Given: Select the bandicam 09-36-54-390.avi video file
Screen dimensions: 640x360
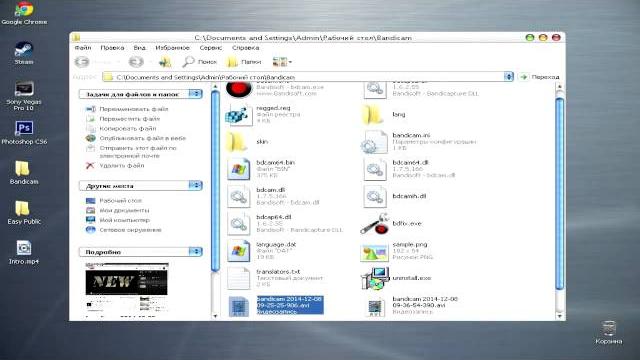Looking at the screenshot, I should (410, 305).
